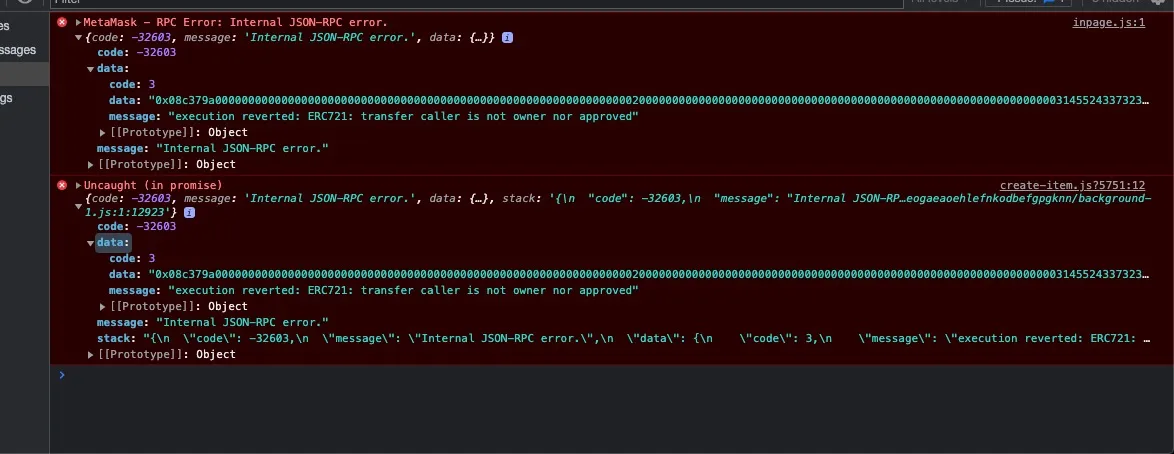Click the 0x08c379a hex data value in the MetaMask error
Image resolution: width=1174 pixels, height=454 pixels.
tap(648, 100)
